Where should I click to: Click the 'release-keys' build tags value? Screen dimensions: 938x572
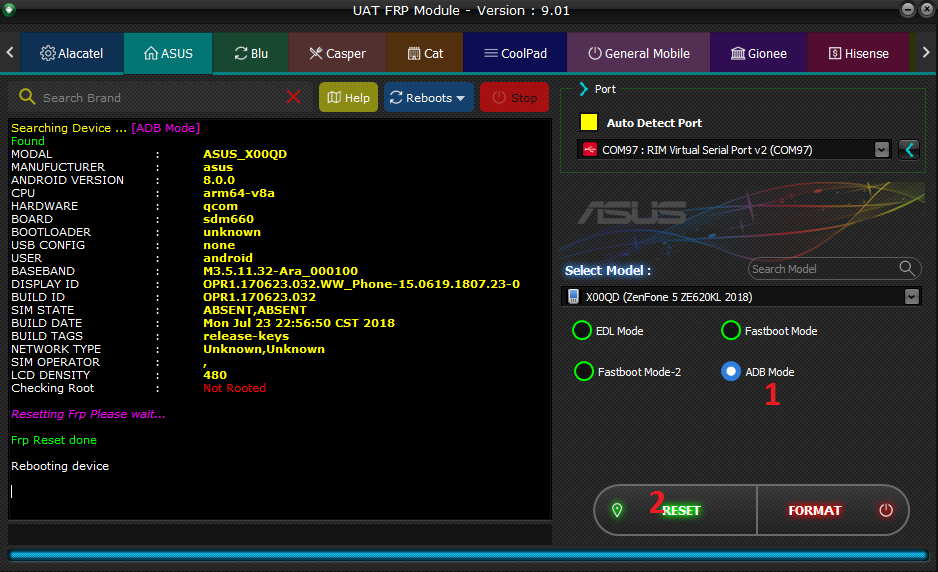tap(246, 336)
